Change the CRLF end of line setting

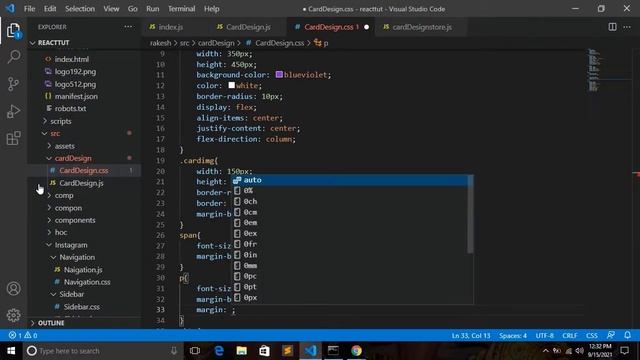pos(570,335)
